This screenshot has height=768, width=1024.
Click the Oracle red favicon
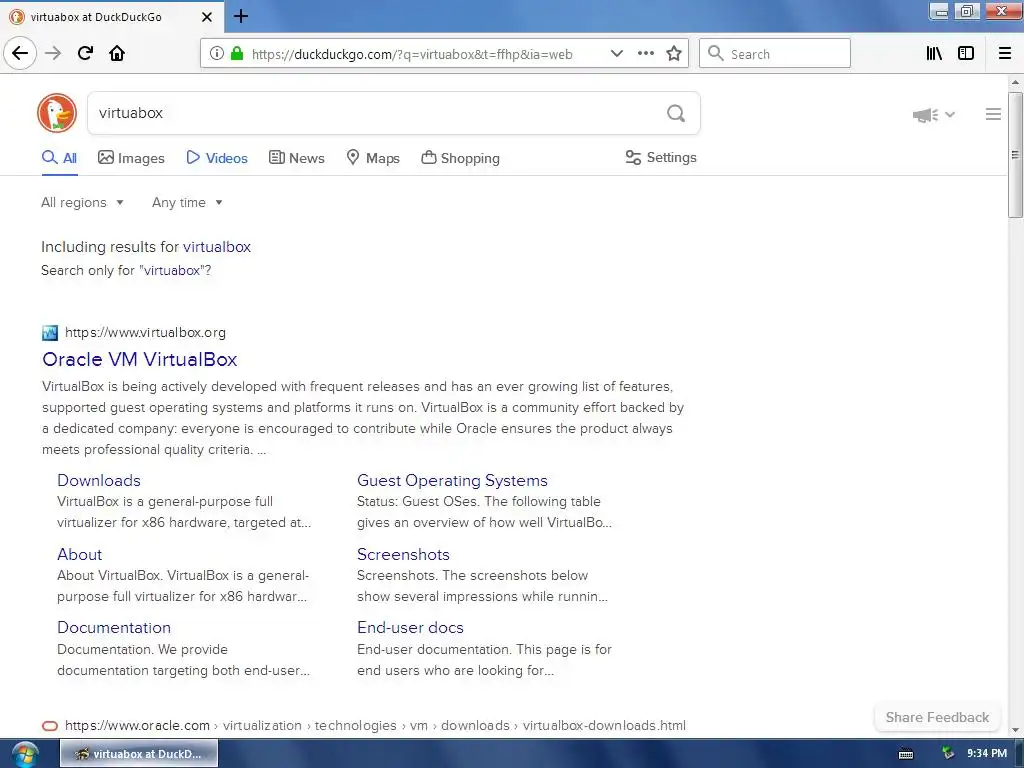[50, 726]
